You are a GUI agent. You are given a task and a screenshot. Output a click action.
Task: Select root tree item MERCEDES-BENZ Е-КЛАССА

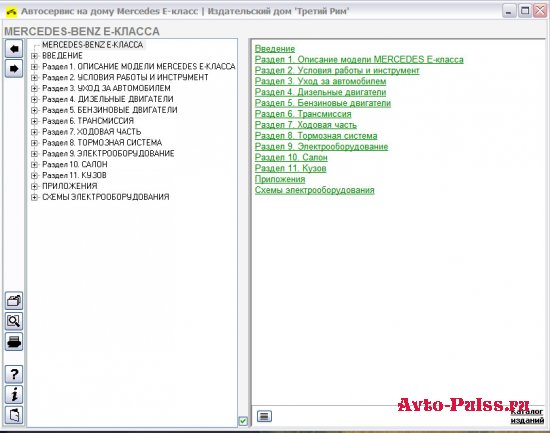pos(93,45)
